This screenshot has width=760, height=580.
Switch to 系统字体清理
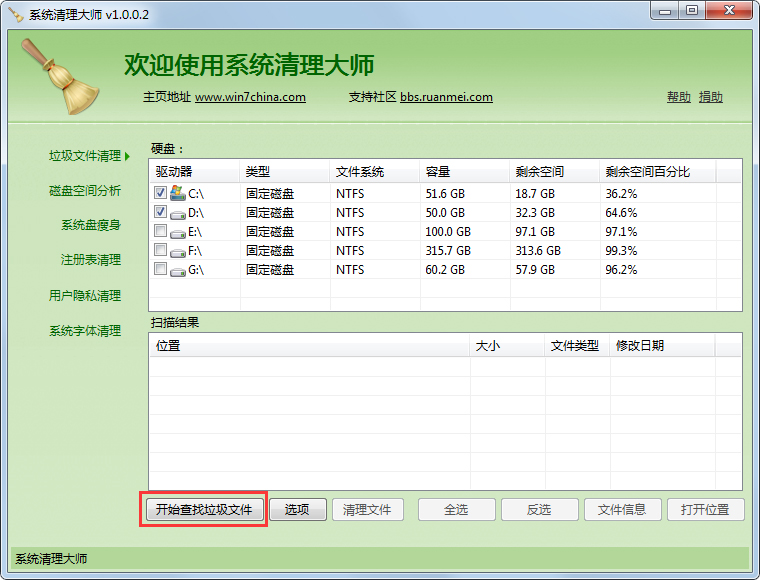tap(85, 331)
